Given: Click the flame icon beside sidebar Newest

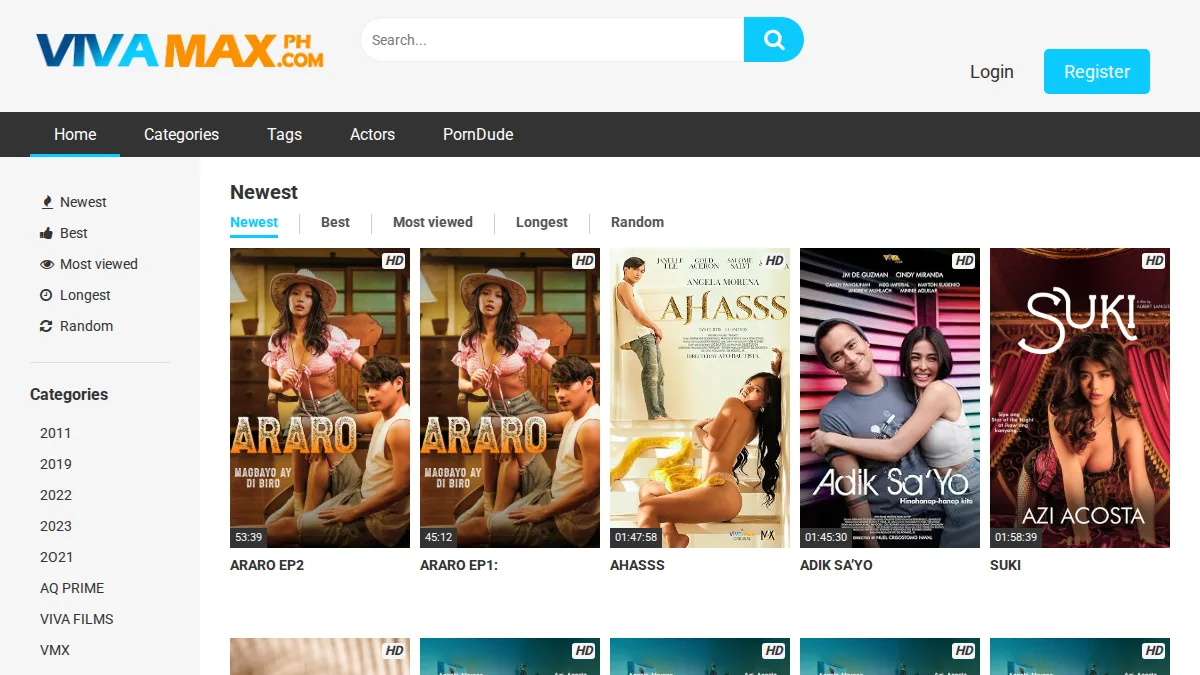Looking at the screenshot, I should (x=46, y=202).
